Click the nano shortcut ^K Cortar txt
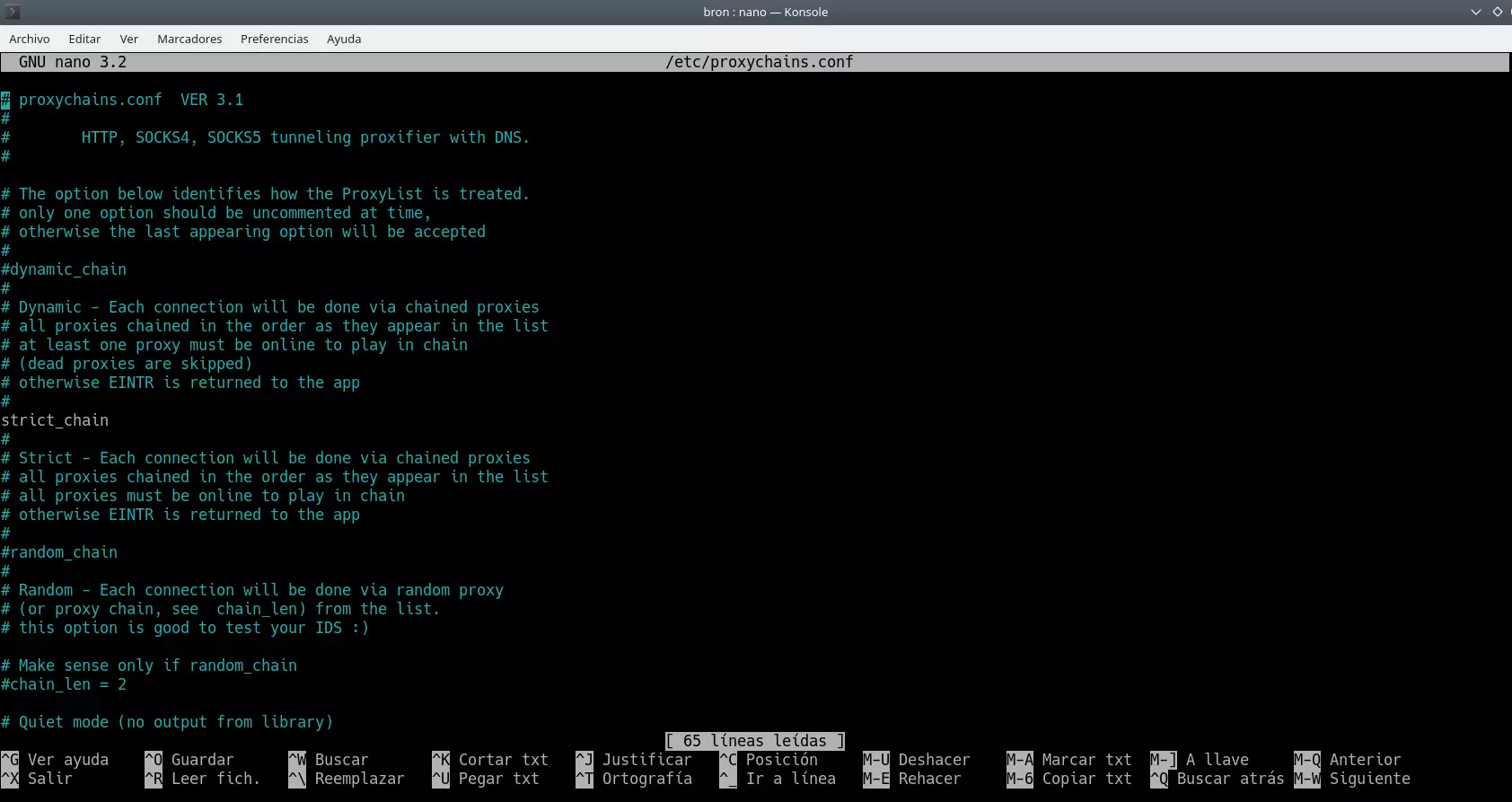 pos(490,760)
